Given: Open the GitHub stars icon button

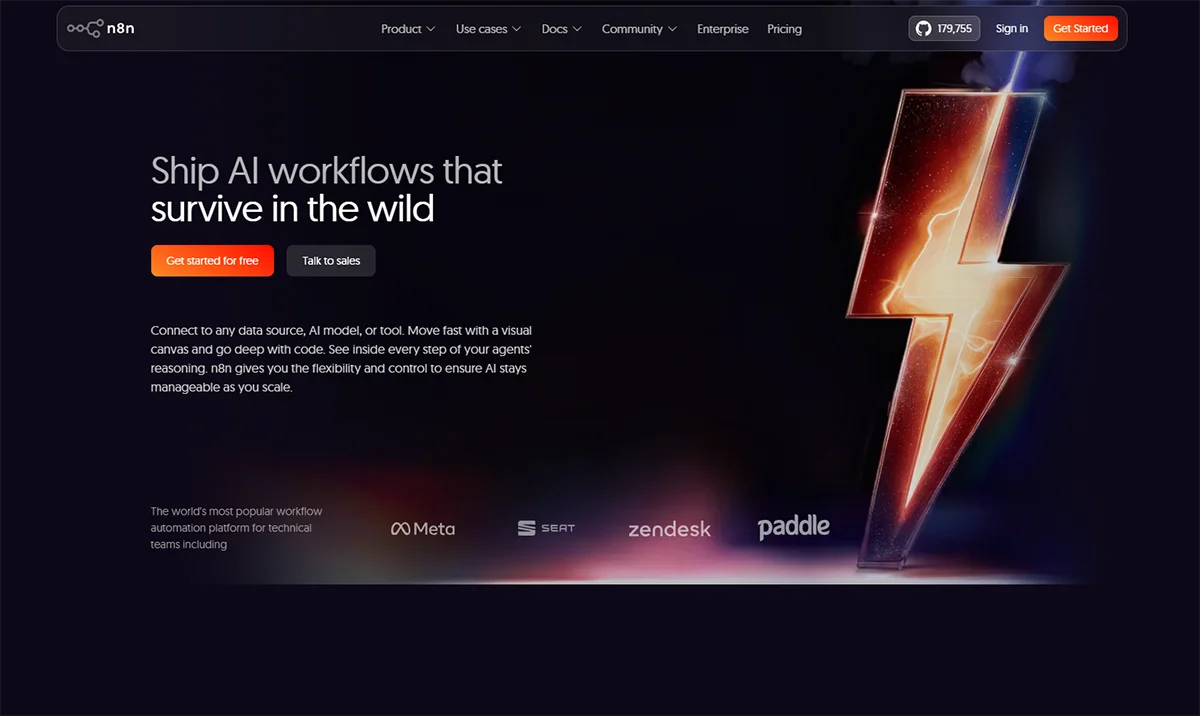Looking at the screenshot, I should [x=924, y=29].
